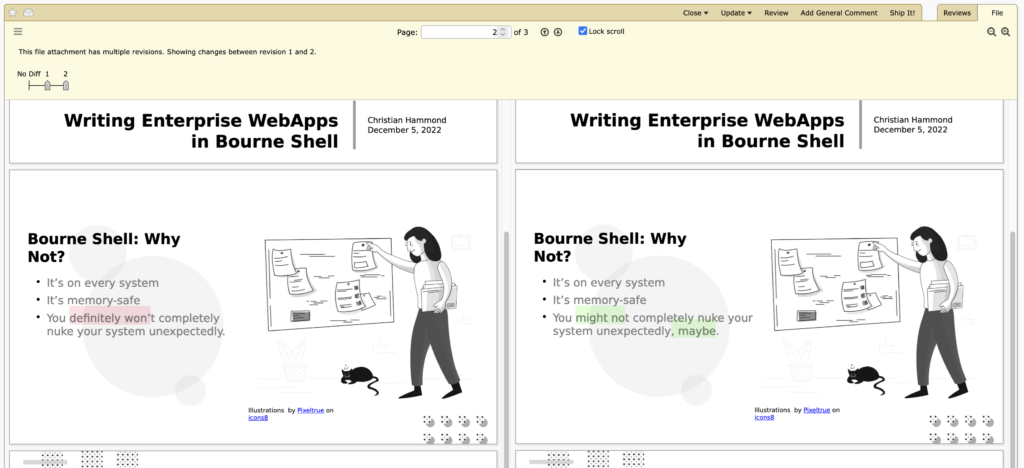Screen dimensions: 1024x468
Task: Click 'December 5, 2022' date in right slide
Action: [x=910, y=130]
